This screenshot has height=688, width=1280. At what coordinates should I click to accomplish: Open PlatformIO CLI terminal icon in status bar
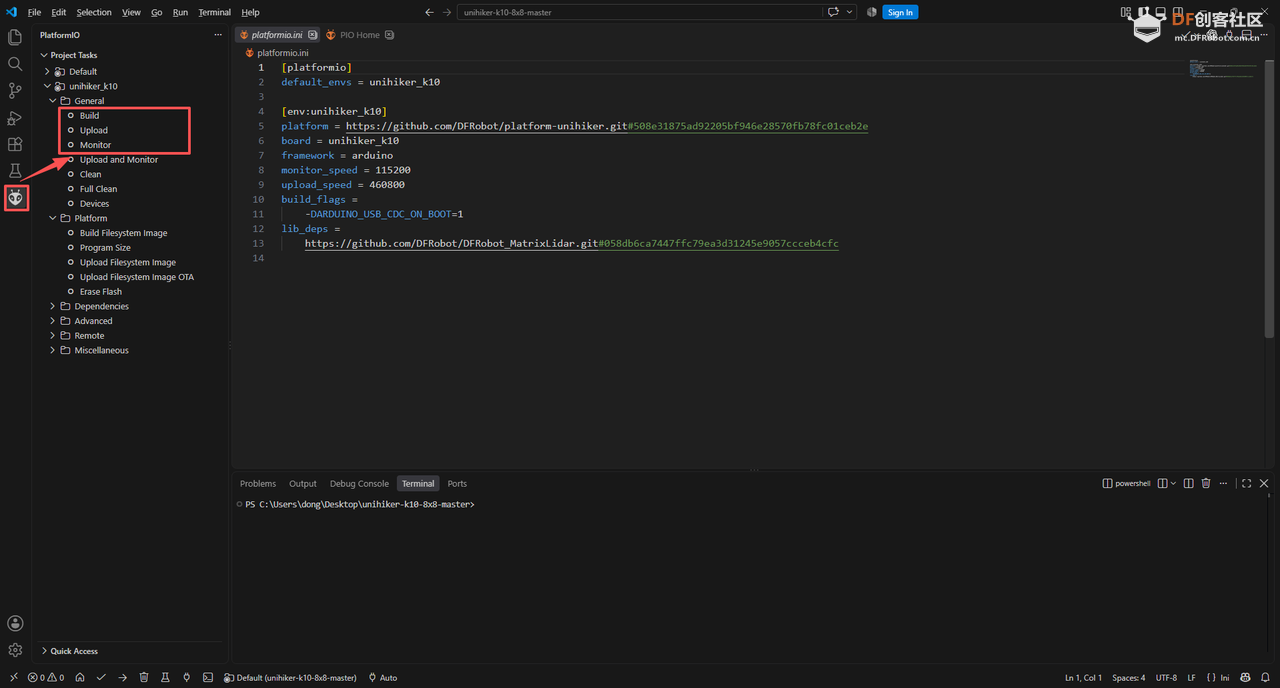(207, 677)
